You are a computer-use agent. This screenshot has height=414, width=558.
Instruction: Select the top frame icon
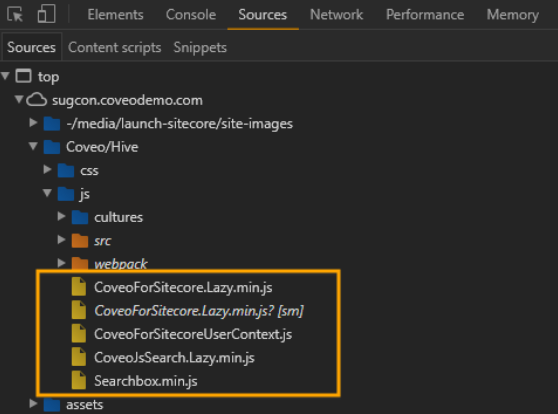(23, 76)
